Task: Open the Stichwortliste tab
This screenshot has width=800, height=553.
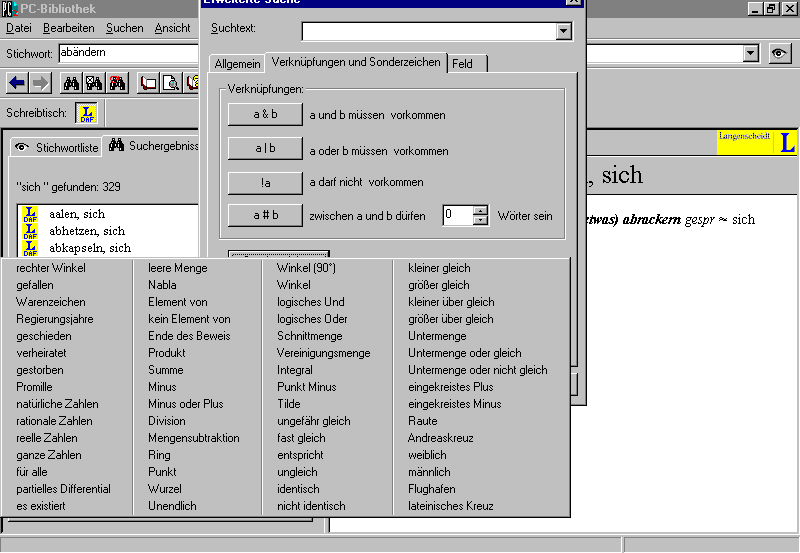Action: pyautogui.click(x=58, y=147)
